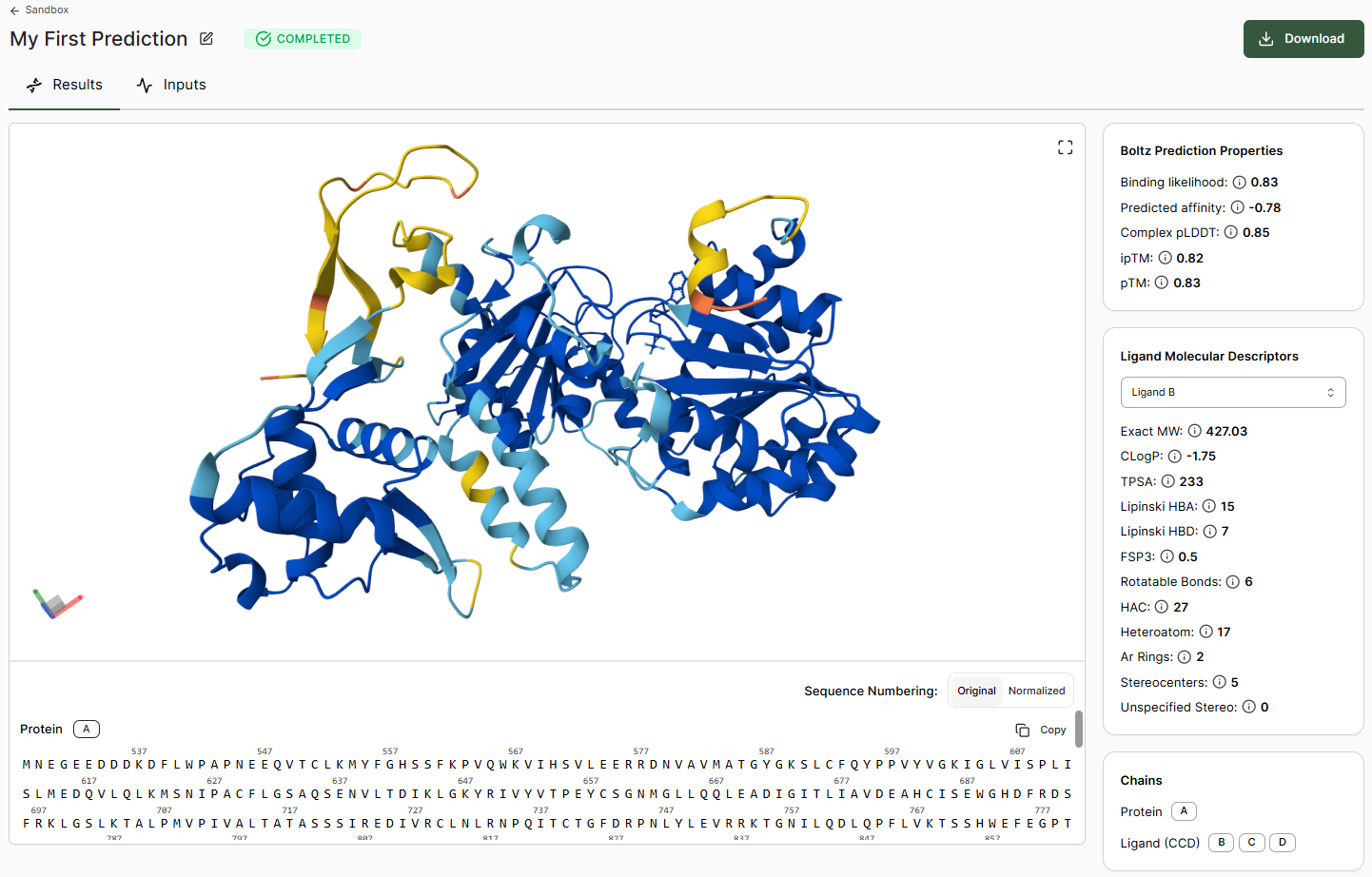Click the CLogP value -1.75

[1201, 457]
